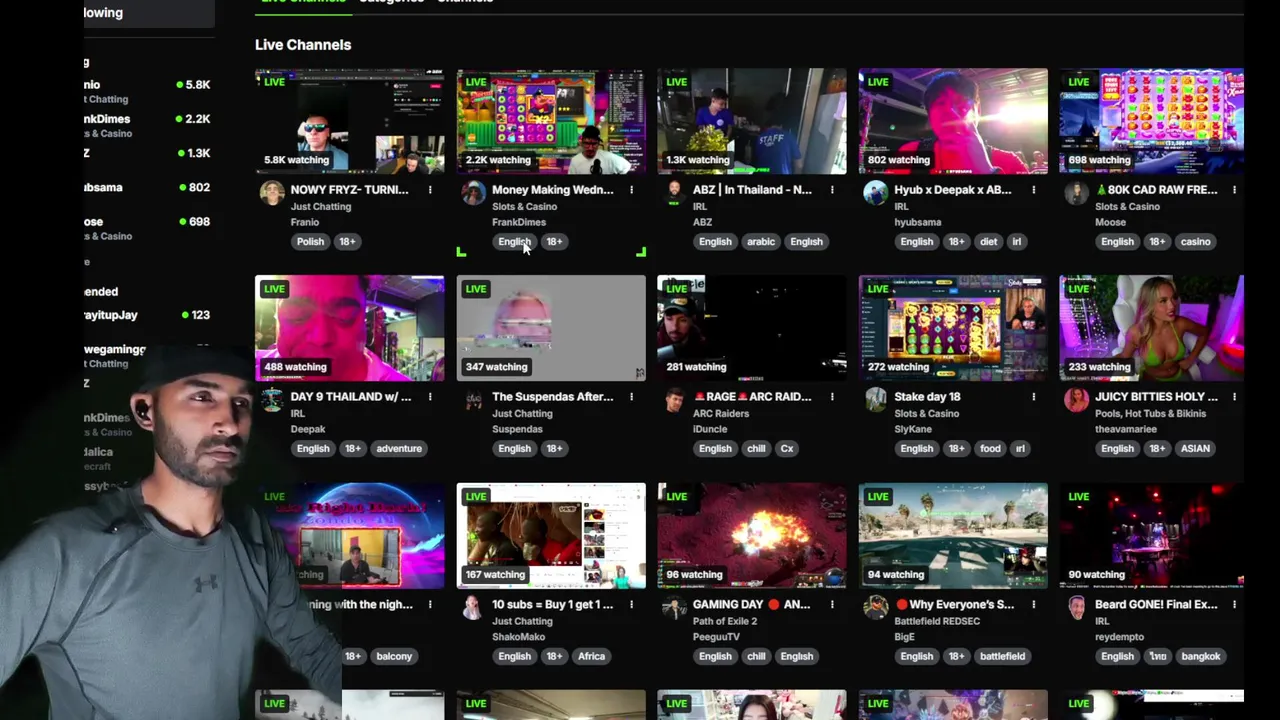
Task: Open three-dot menu on Beard GONE card
Action: pyautogui.click(x=1234, y=605)
